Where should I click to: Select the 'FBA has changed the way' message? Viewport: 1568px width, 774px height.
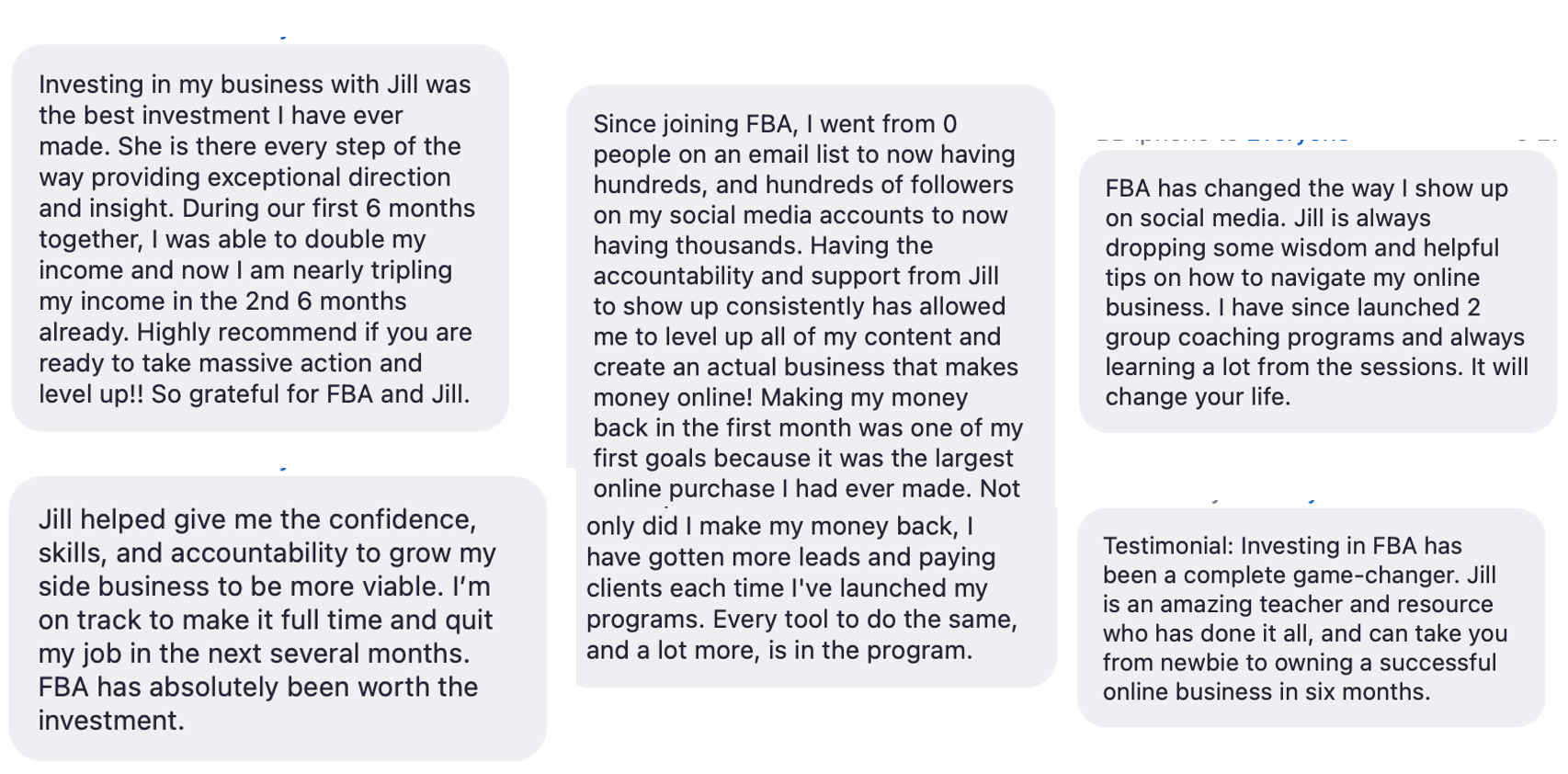click(x=1317, y=291)
